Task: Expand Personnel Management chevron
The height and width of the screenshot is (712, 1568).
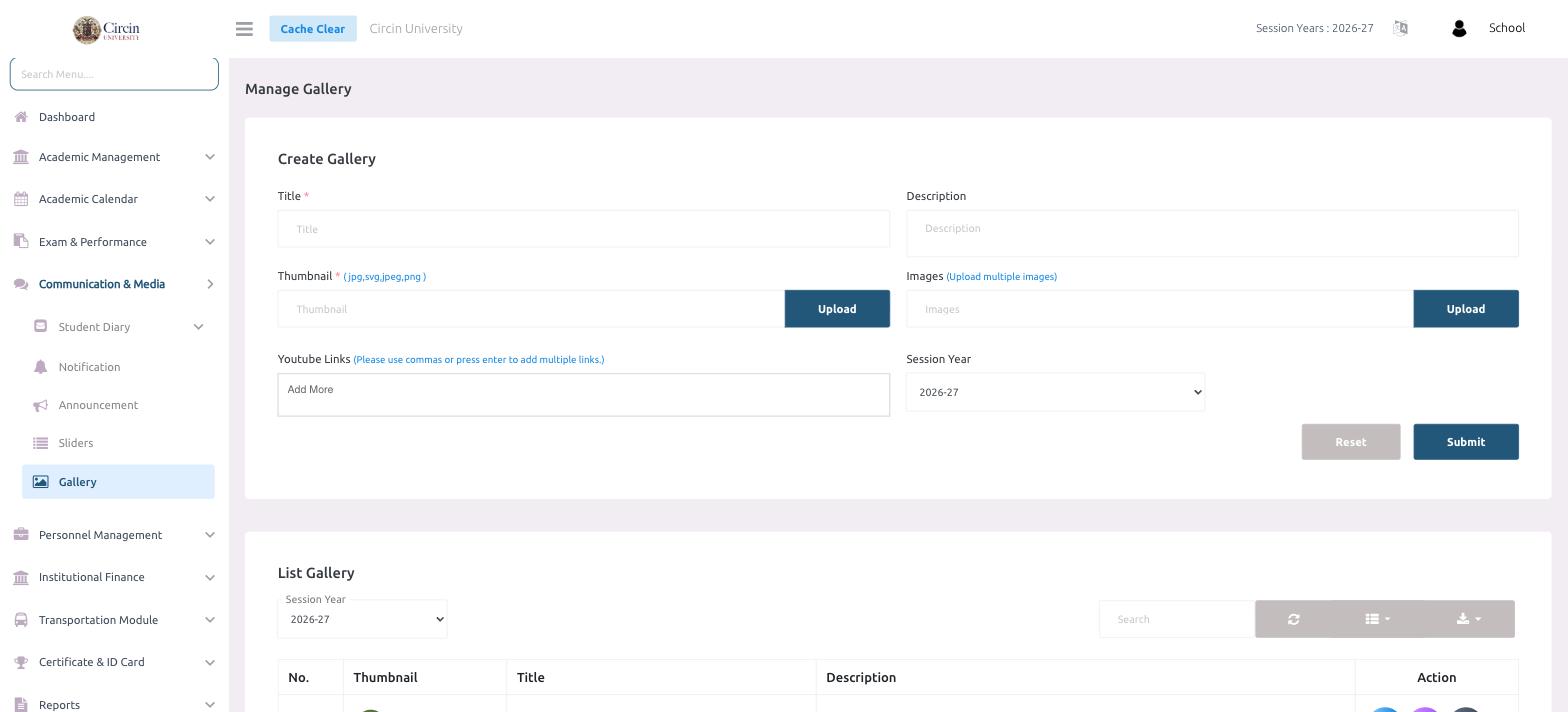Action: pos(210,535)
